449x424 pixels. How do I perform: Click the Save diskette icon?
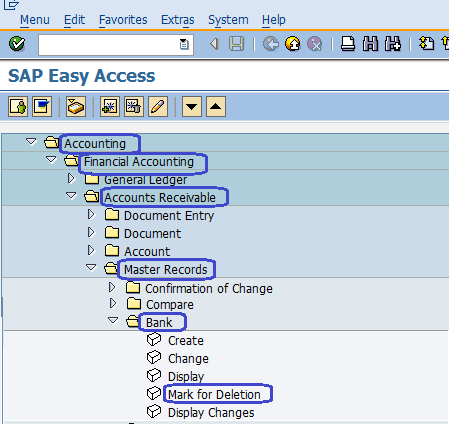point(237,44)
